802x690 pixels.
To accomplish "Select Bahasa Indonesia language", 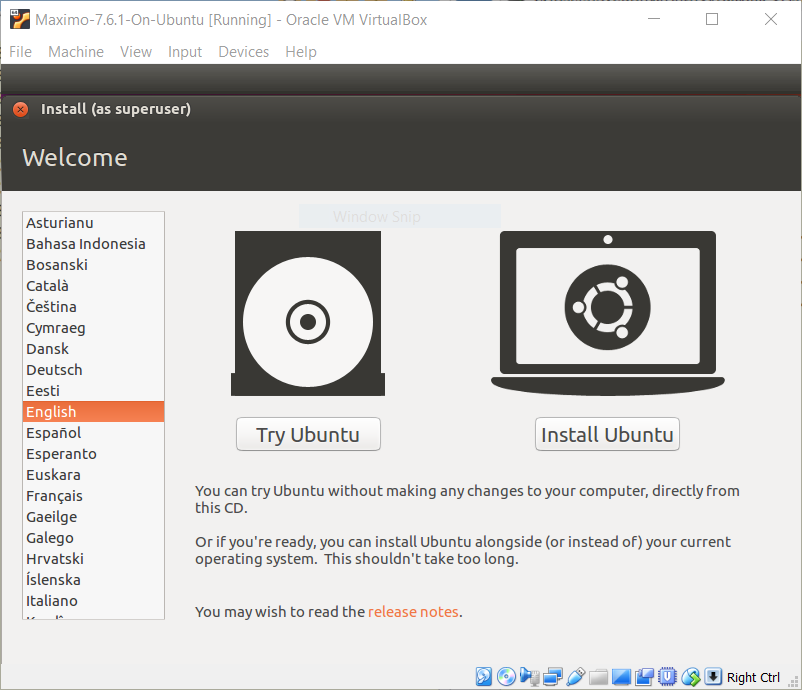I will 93,244.
